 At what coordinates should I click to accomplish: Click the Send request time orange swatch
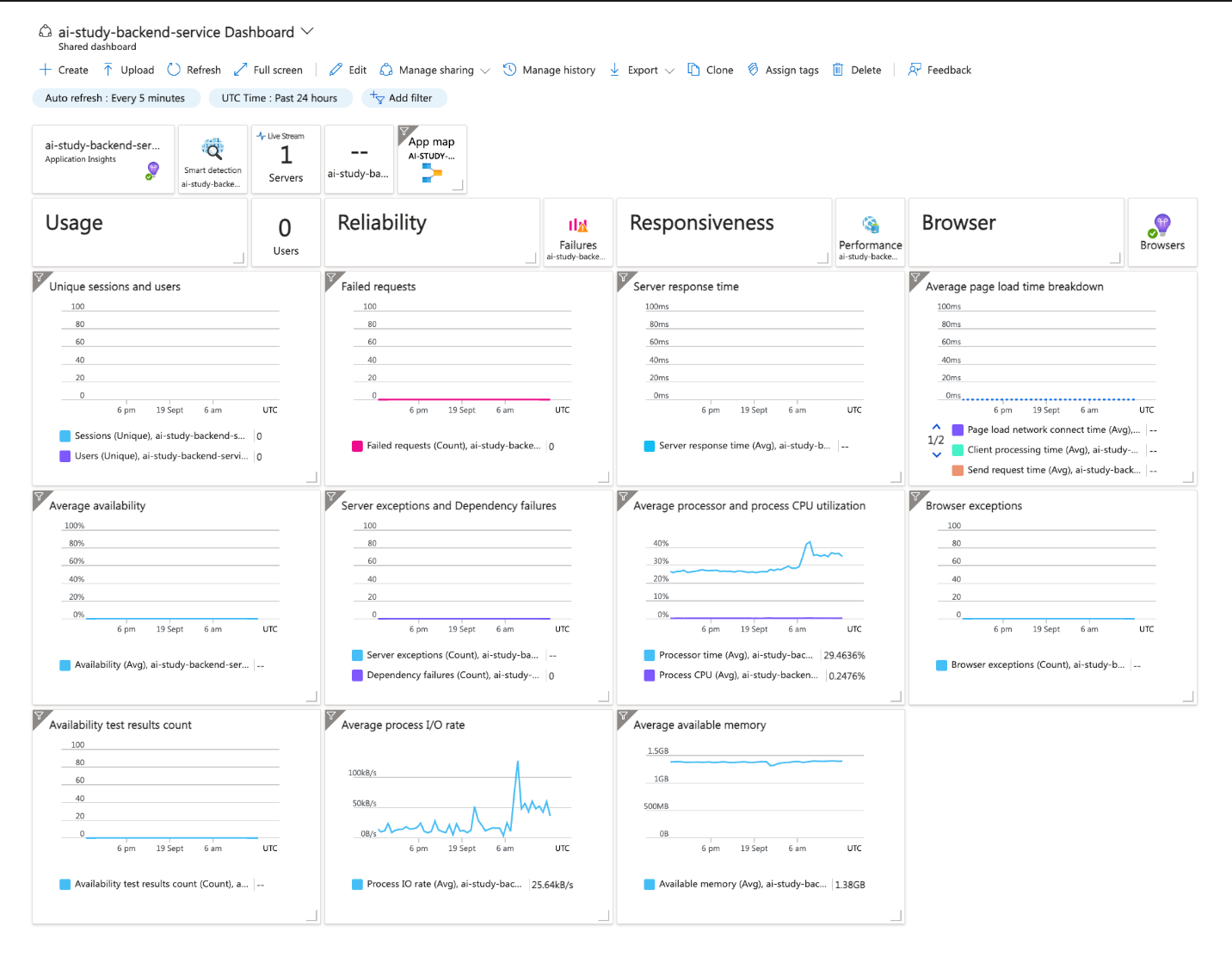[x=958, y=470]
